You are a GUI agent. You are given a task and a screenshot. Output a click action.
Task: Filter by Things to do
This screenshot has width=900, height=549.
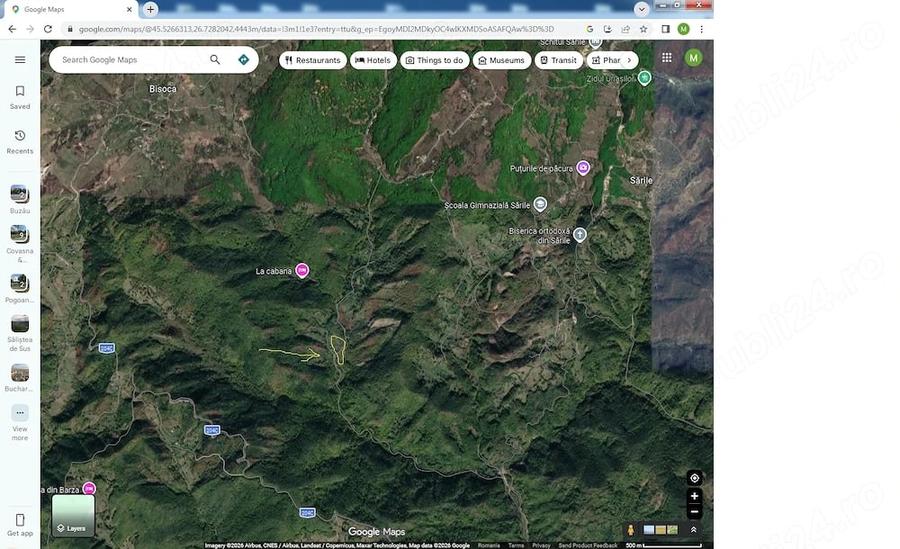coord(435,60)
